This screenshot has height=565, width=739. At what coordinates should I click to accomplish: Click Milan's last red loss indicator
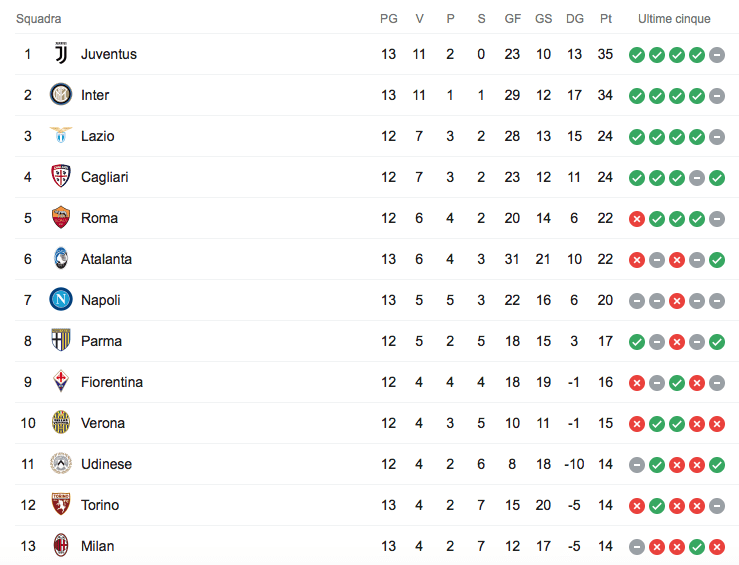click(717, 547)
